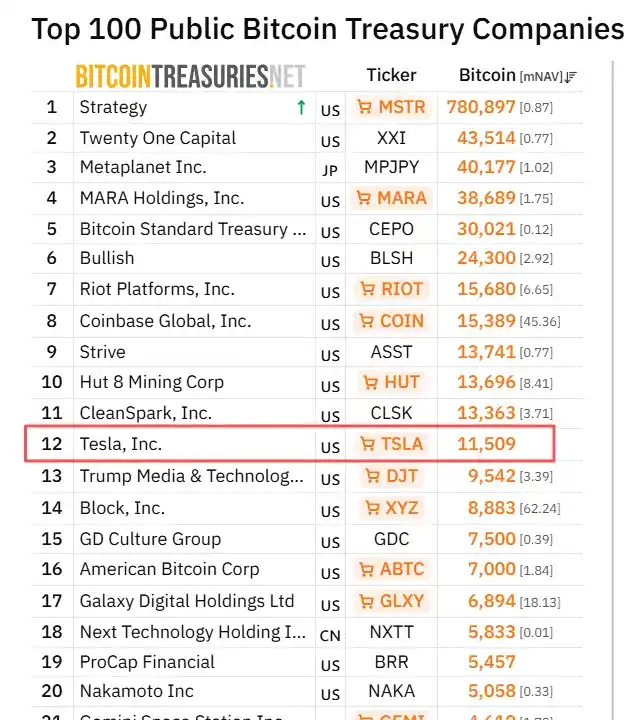This screenshot has height=720, width=630.
Task: Click the BitcoinTreasuries.net logo
Action: [190, 76]
